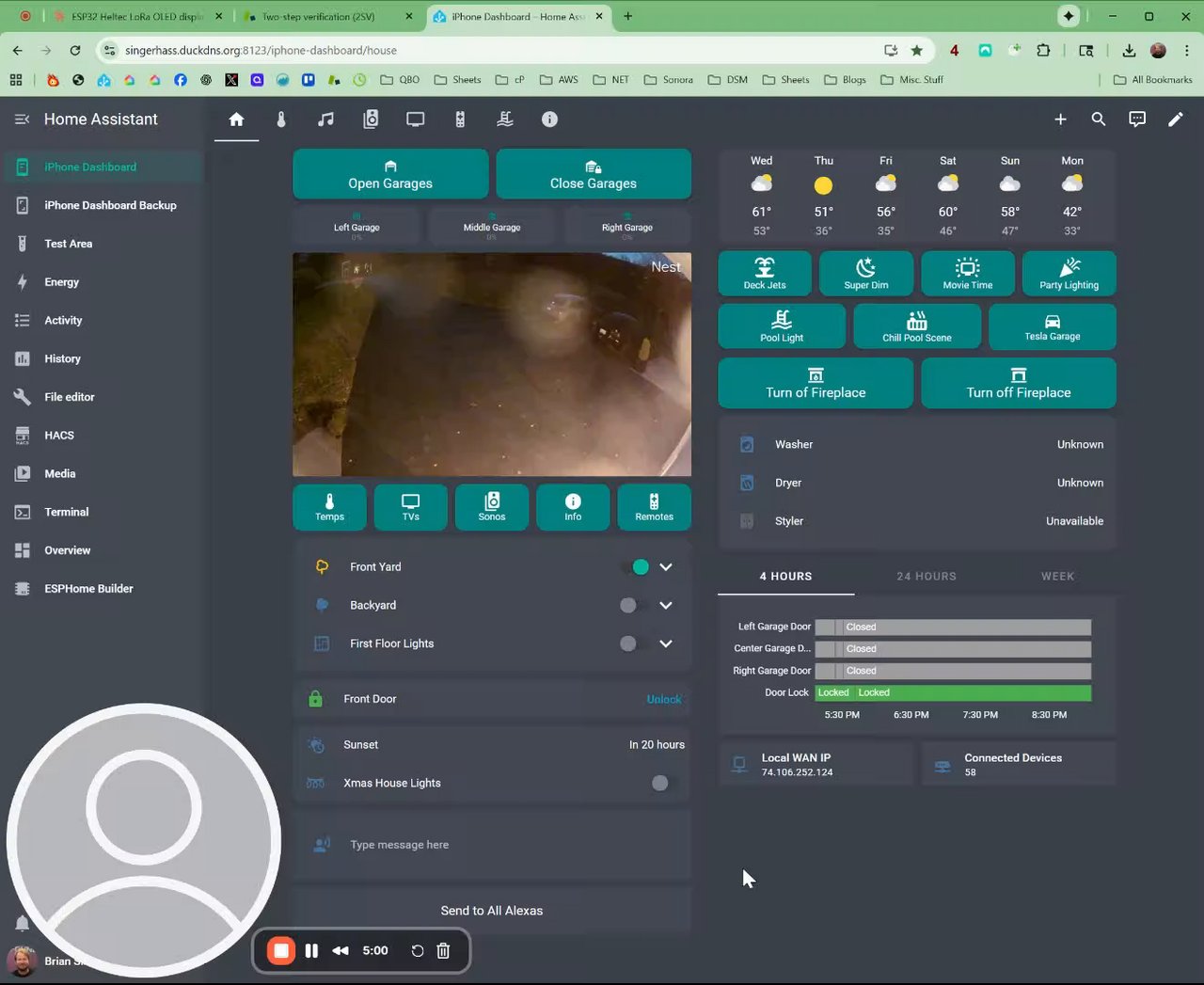The image size is (1204, 985).
Task: Open the Temps shortcut below the camera
Action: pyautogui.click(x=329, y=507)
